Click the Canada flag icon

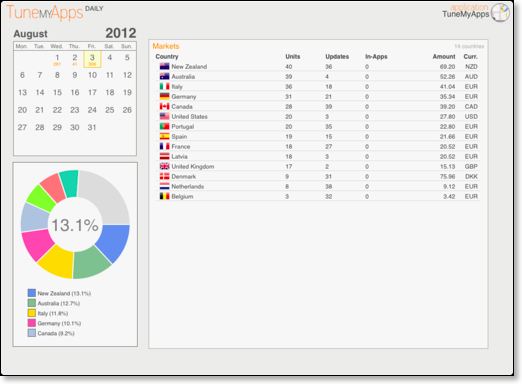coord(164,106)
